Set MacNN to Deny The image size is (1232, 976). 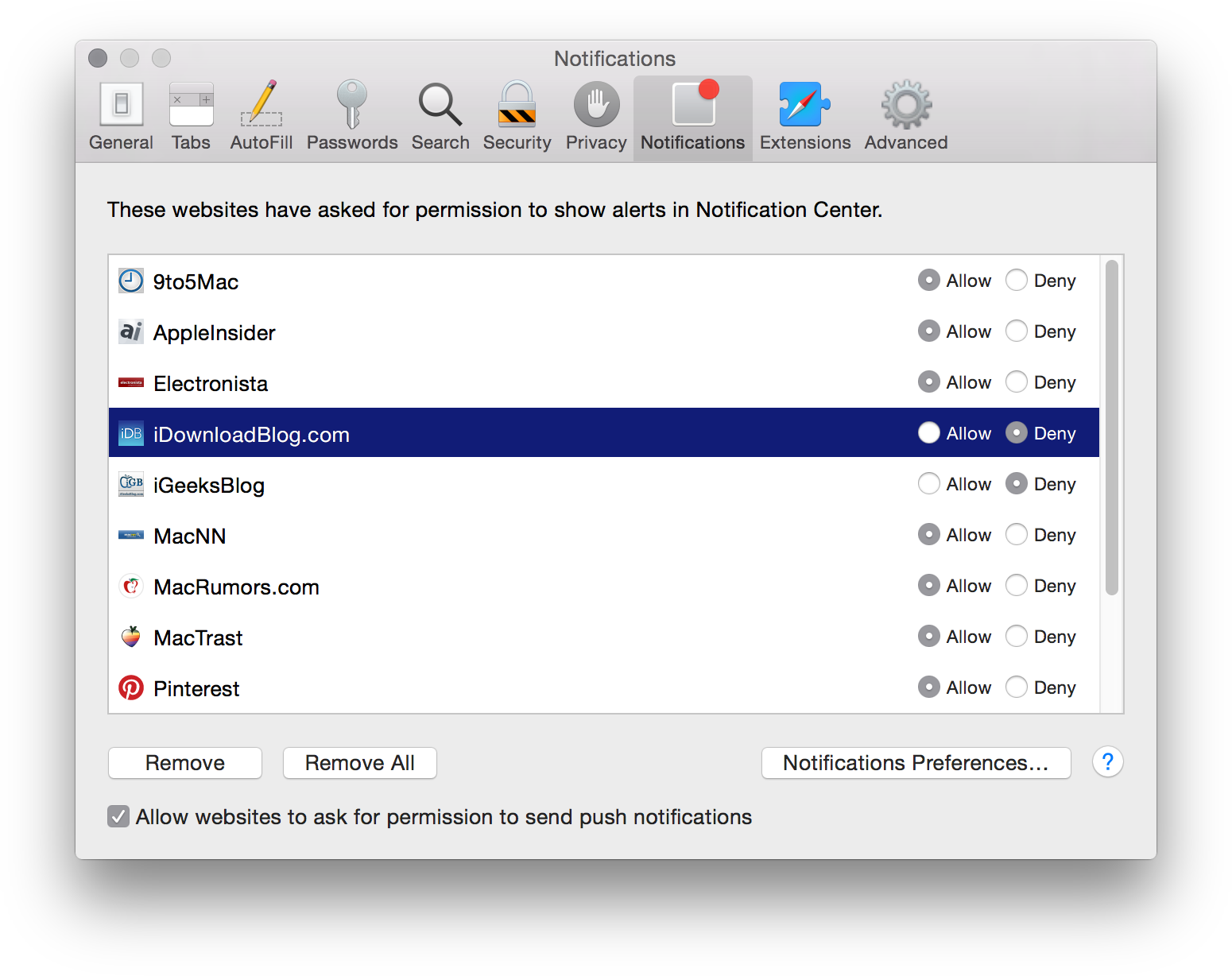[x=1017, y=534]
